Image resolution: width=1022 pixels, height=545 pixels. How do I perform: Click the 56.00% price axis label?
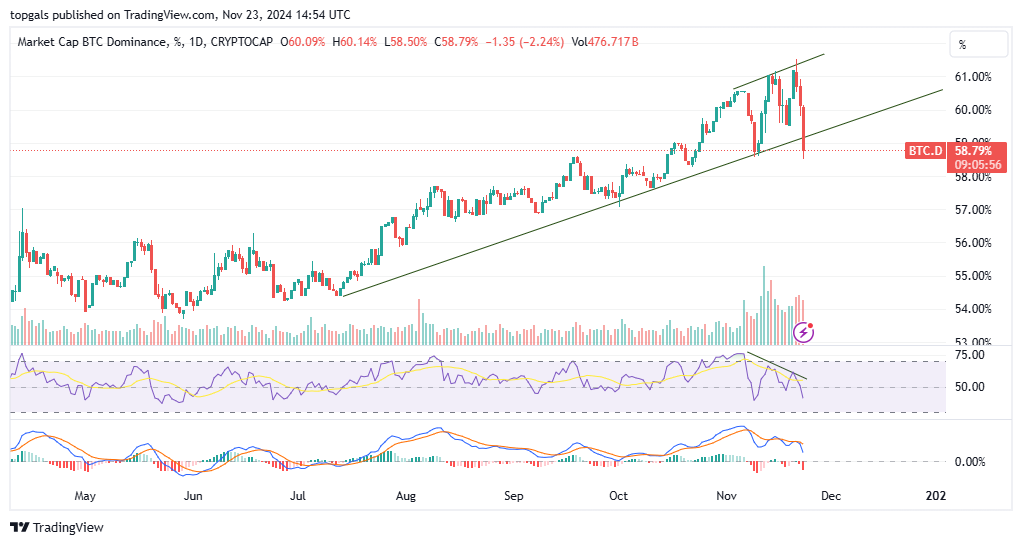(972, 243)
